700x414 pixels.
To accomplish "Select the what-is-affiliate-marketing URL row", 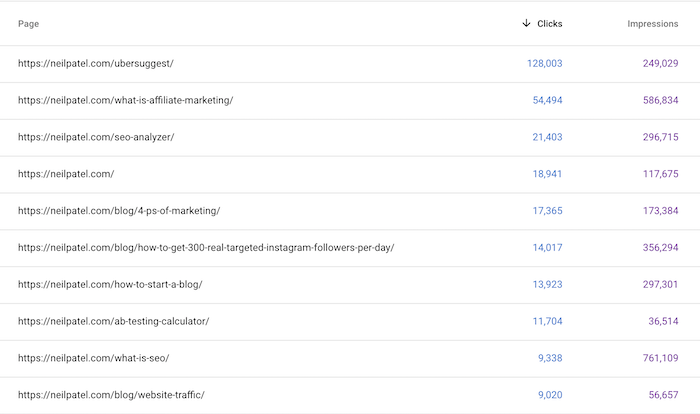I will point(350,100).
